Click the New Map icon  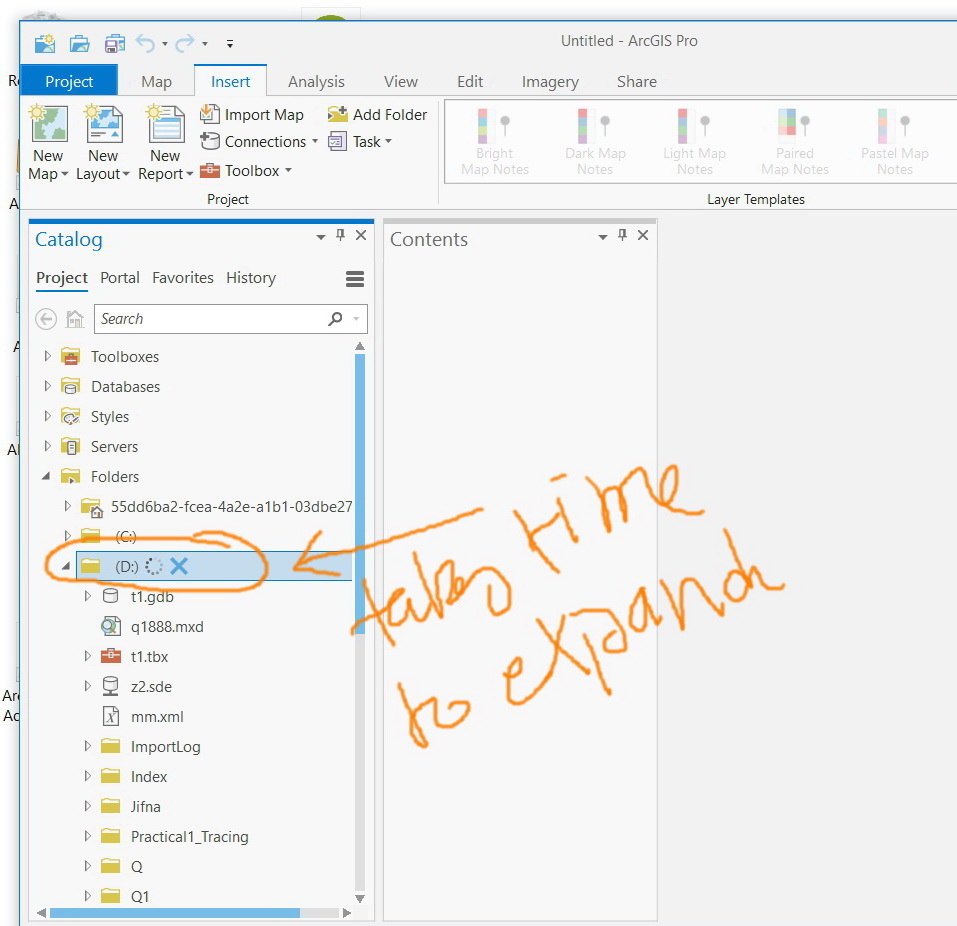(x=49, y=124)
